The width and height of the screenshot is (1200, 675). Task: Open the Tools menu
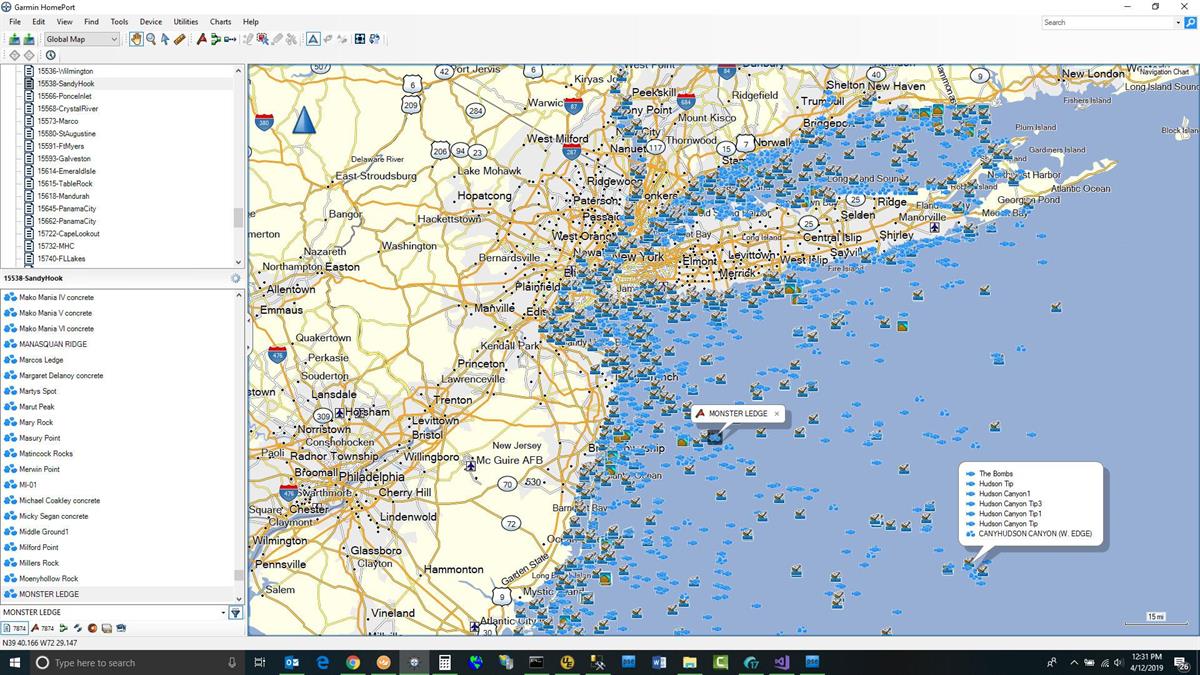coord(119,21)
